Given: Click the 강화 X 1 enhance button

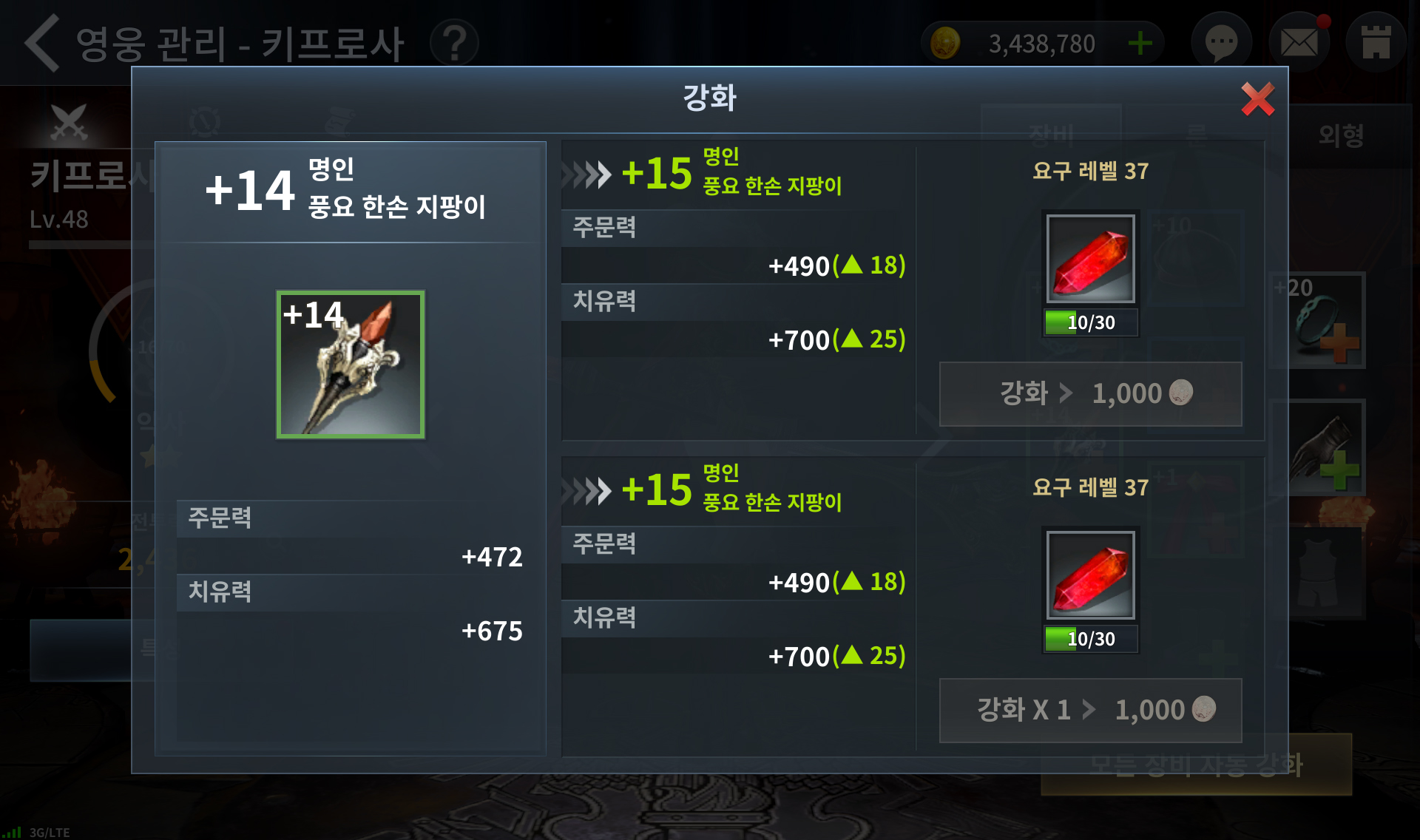Looking at the screenshot, I should tap(1090, 710).
